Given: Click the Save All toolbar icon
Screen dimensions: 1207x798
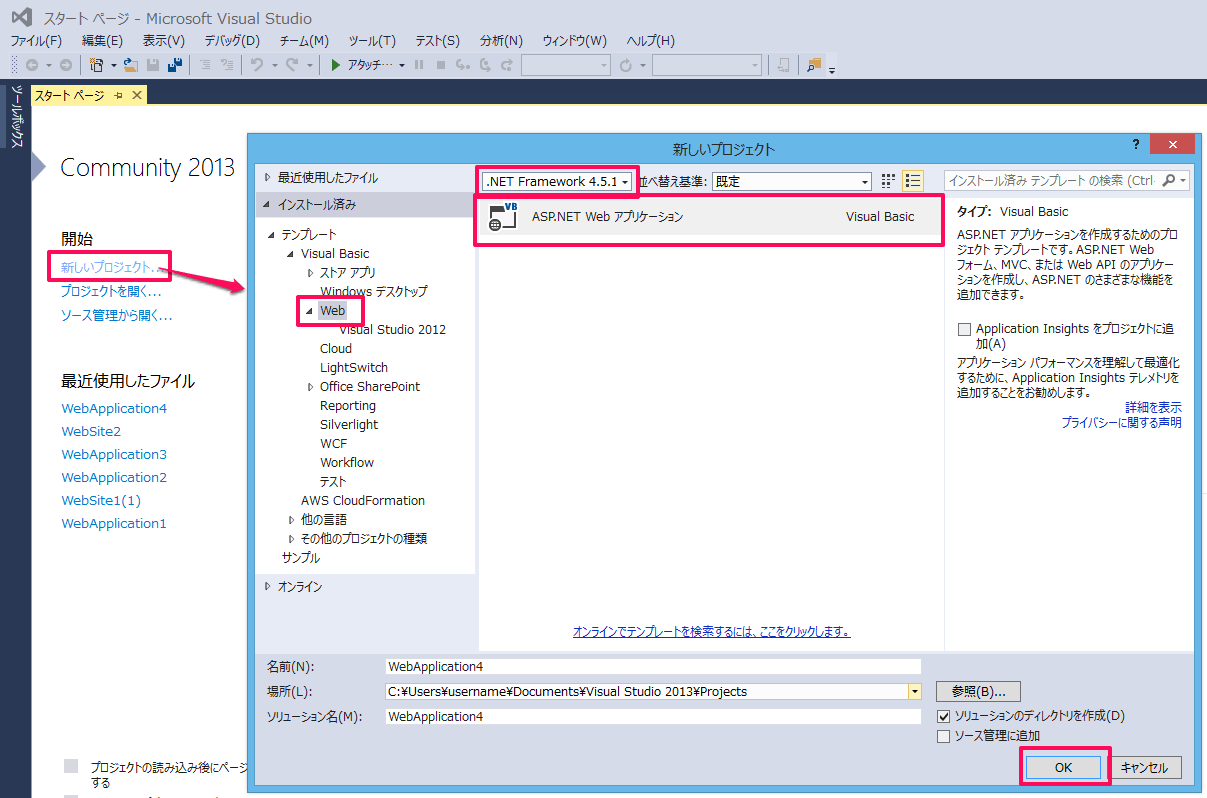Looking at the screenshot, I should coord(174,64).
